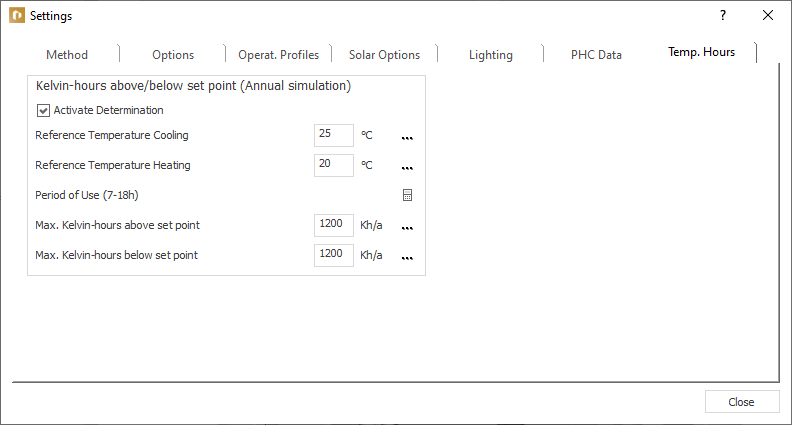
Task: Click the 'Period of Use (7-18h)' label
Action: (x=87, y=195)
